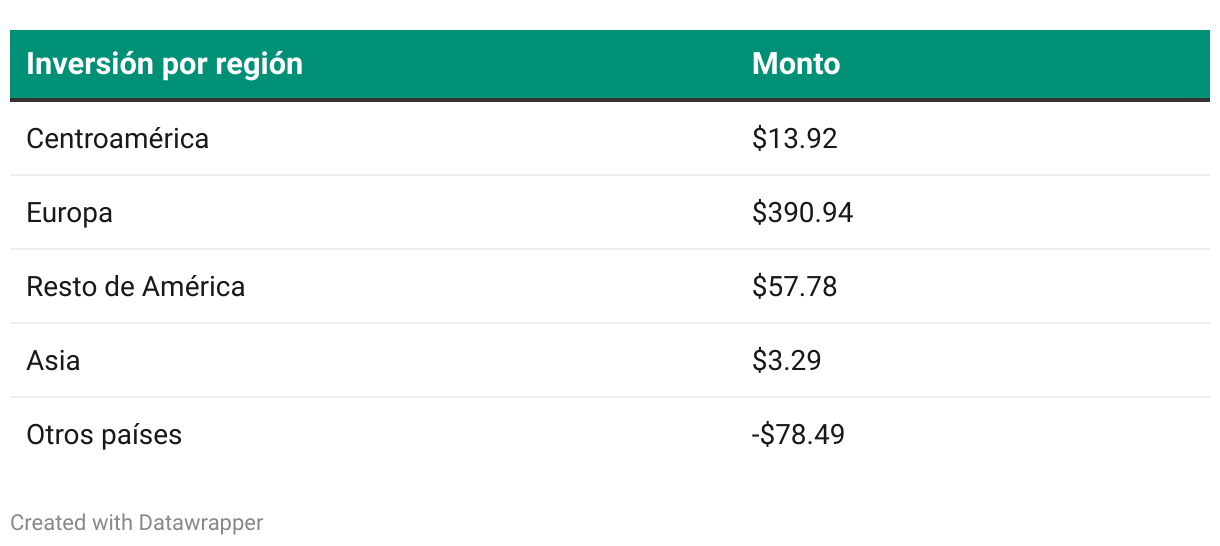Click the "Monto" column header
Viewport: 1220px width, 546px height.
[x=795, y=64]
